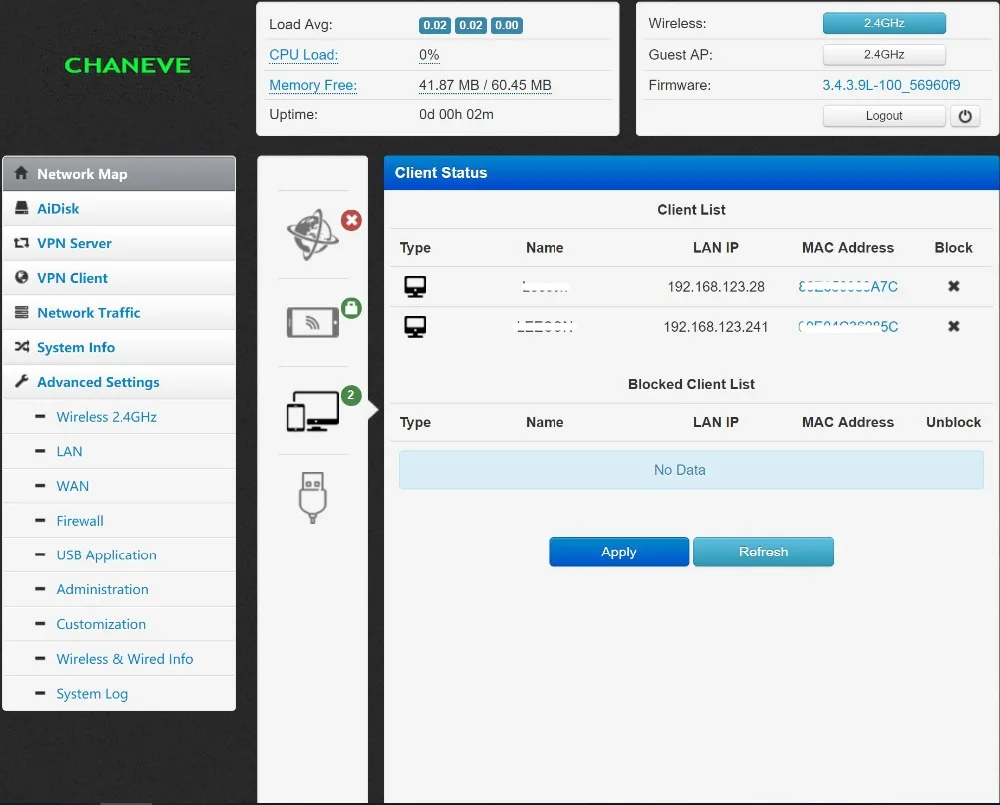Block the client at 192.168.123.28
Screen dimensions: 1000x805
coord(953,286)
